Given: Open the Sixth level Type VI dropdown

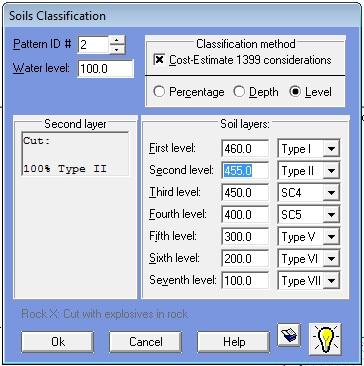Looking at the screenshot, I should tap(331, 259).
